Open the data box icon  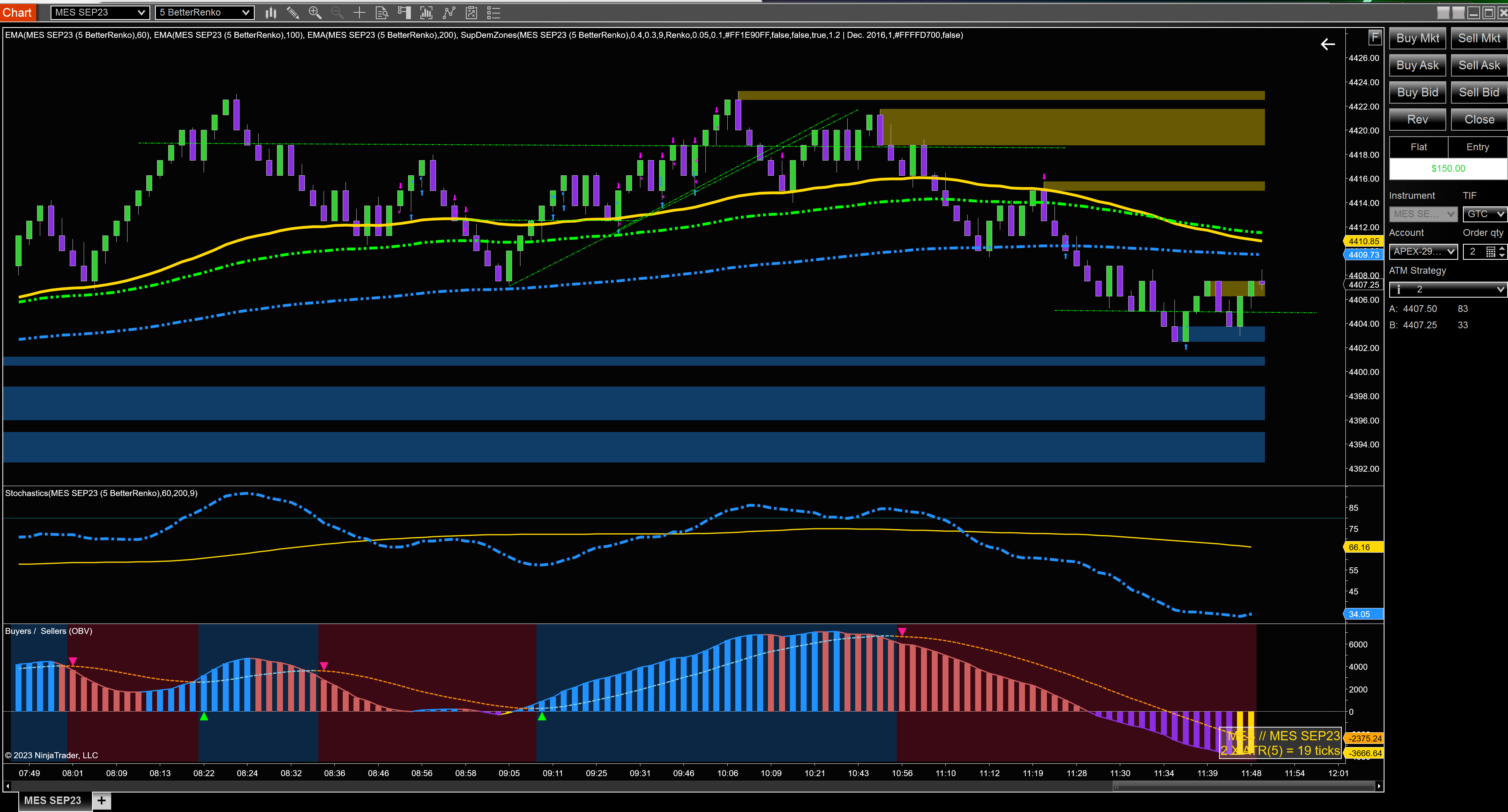pos(382,12)
